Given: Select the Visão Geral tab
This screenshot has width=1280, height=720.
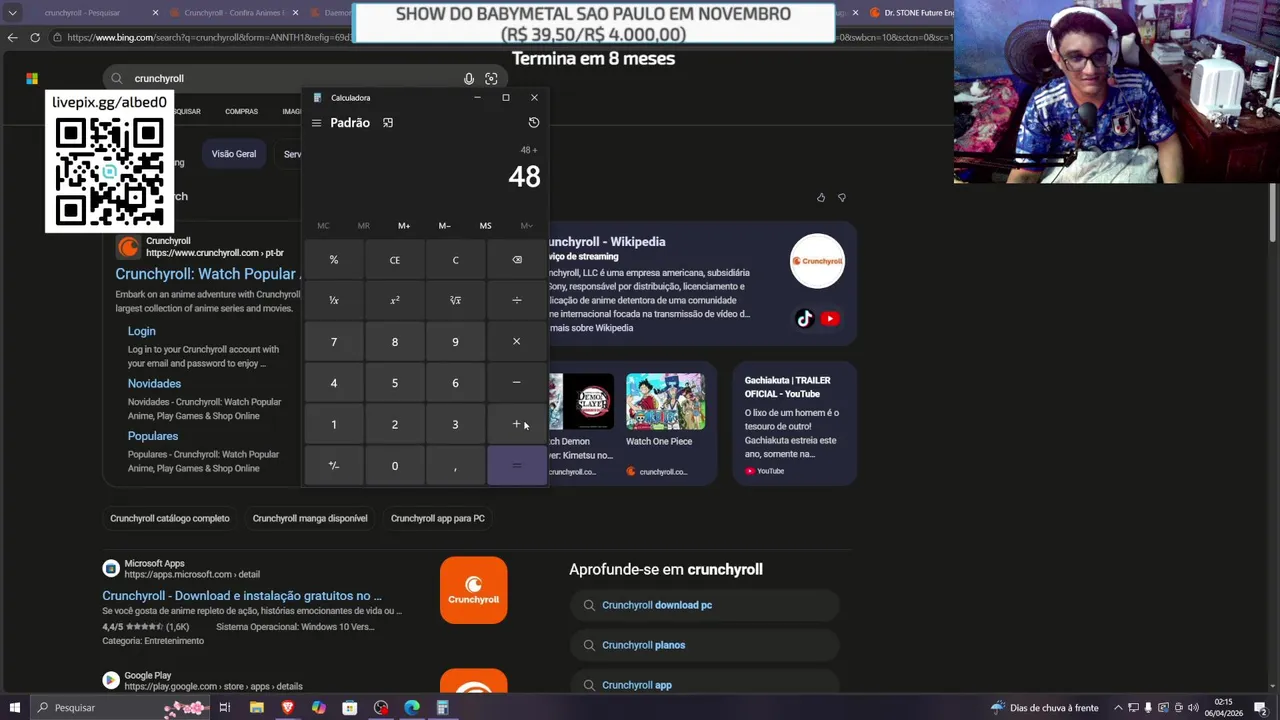Looking at the screenshot, I should click(234, 154).
